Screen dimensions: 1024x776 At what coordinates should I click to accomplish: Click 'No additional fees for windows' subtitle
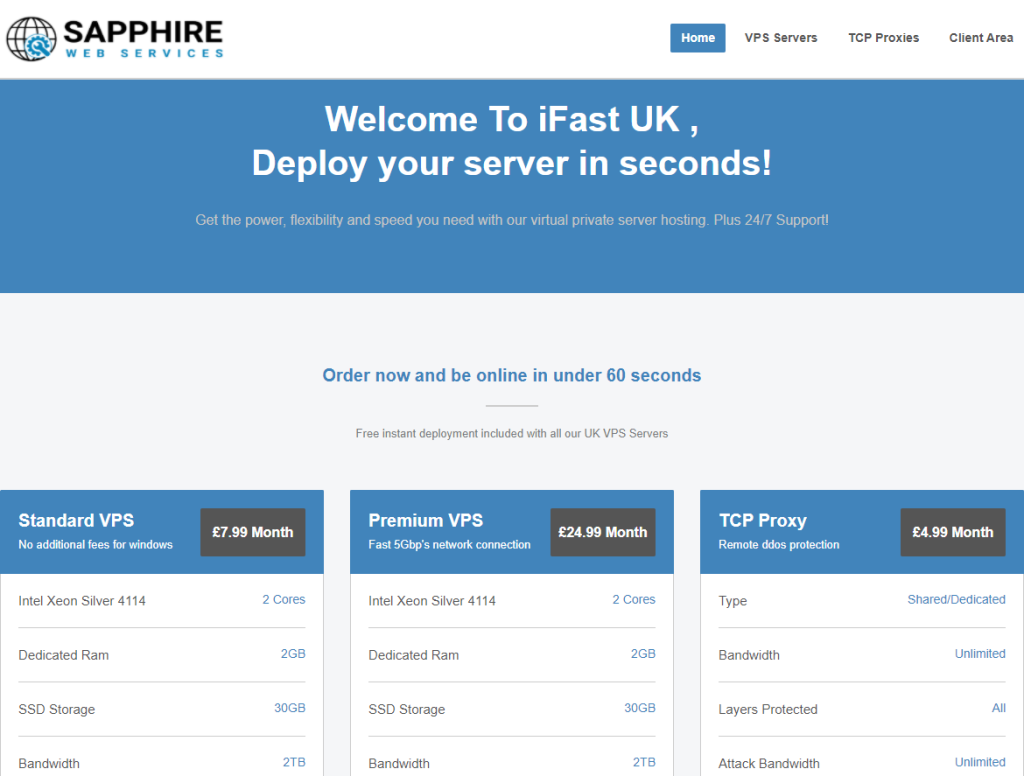click(95, 545)
